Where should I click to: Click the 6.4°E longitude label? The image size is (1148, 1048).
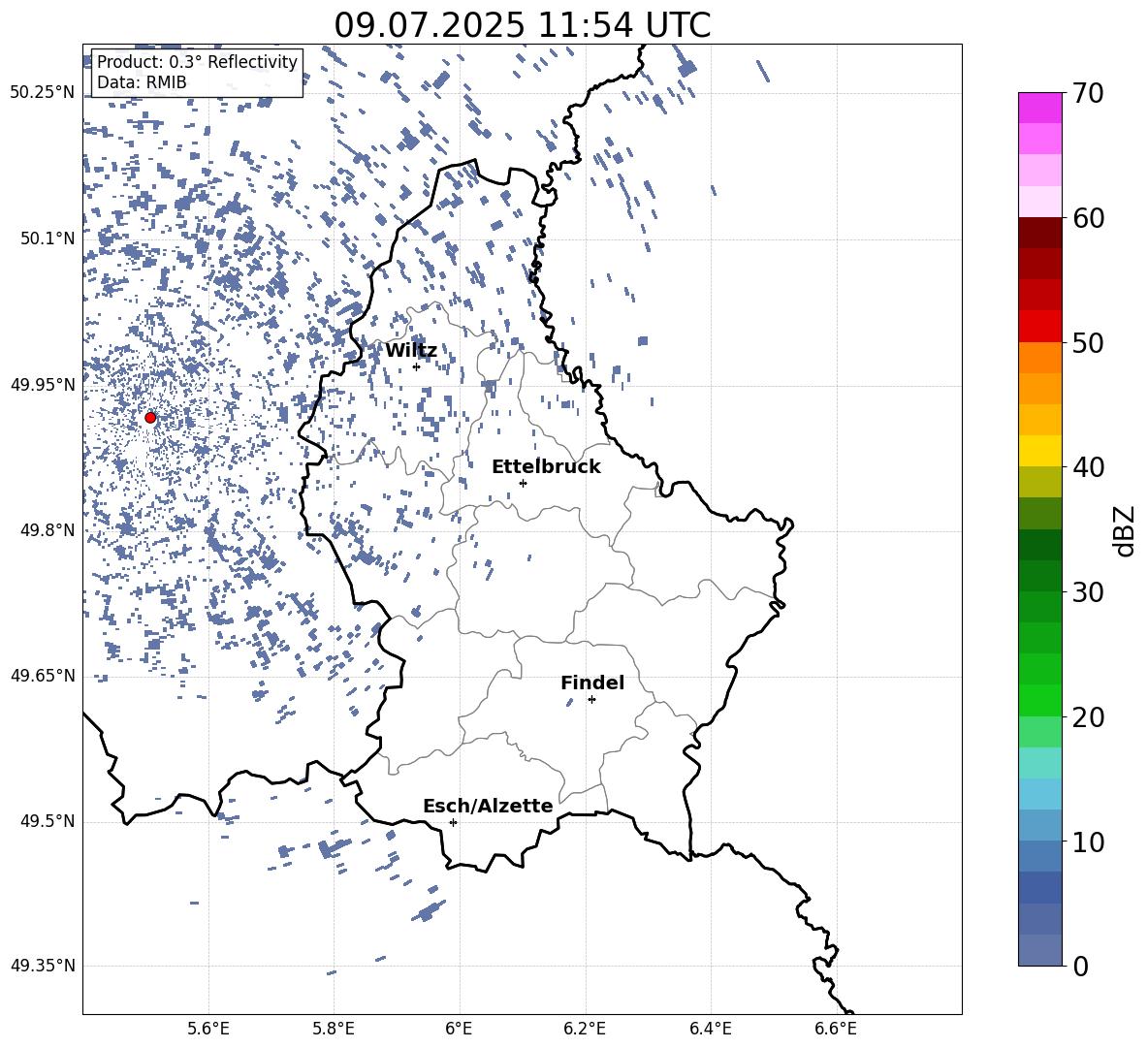[711, 1029]
